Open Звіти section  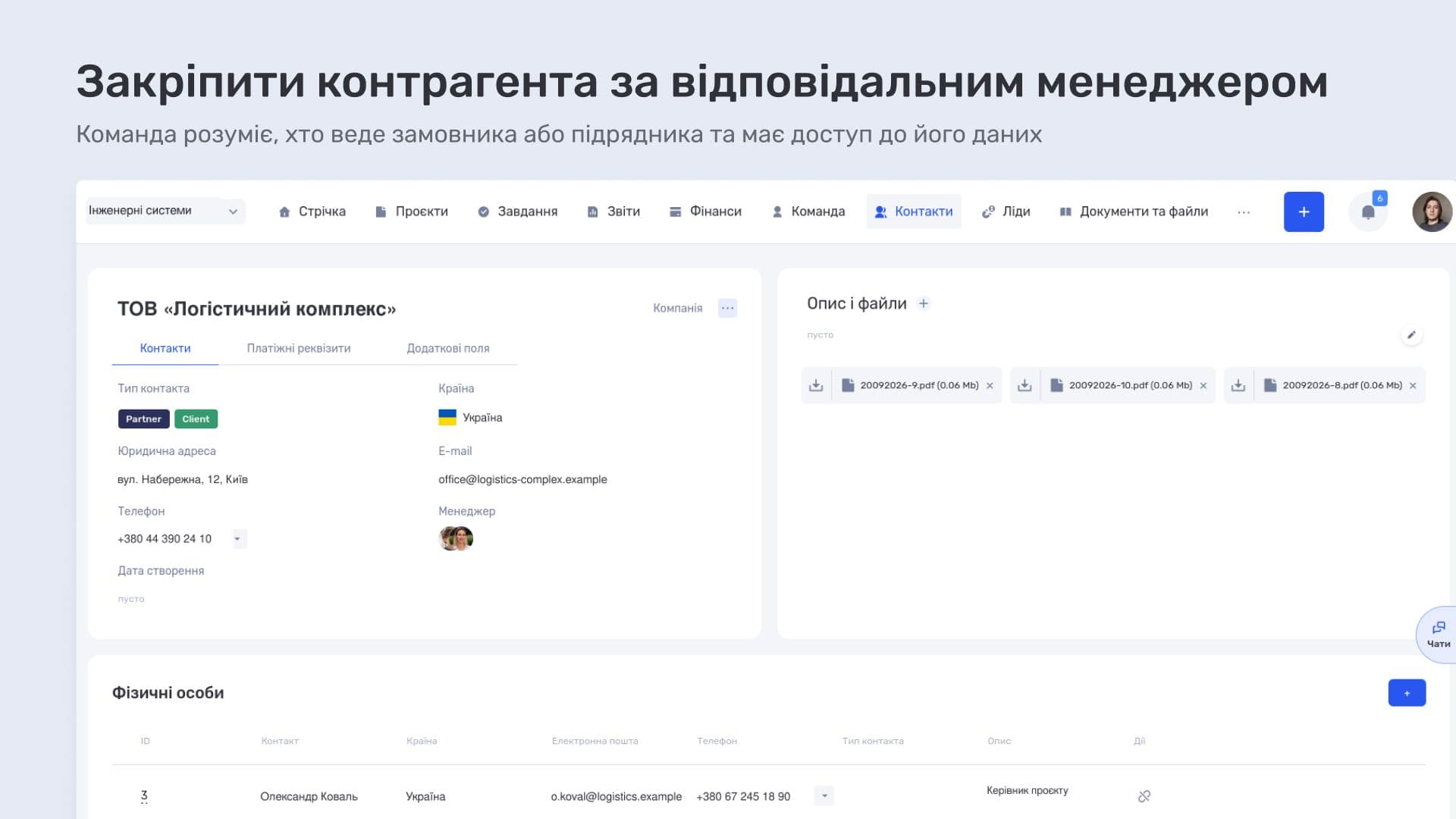coord(613,212)
